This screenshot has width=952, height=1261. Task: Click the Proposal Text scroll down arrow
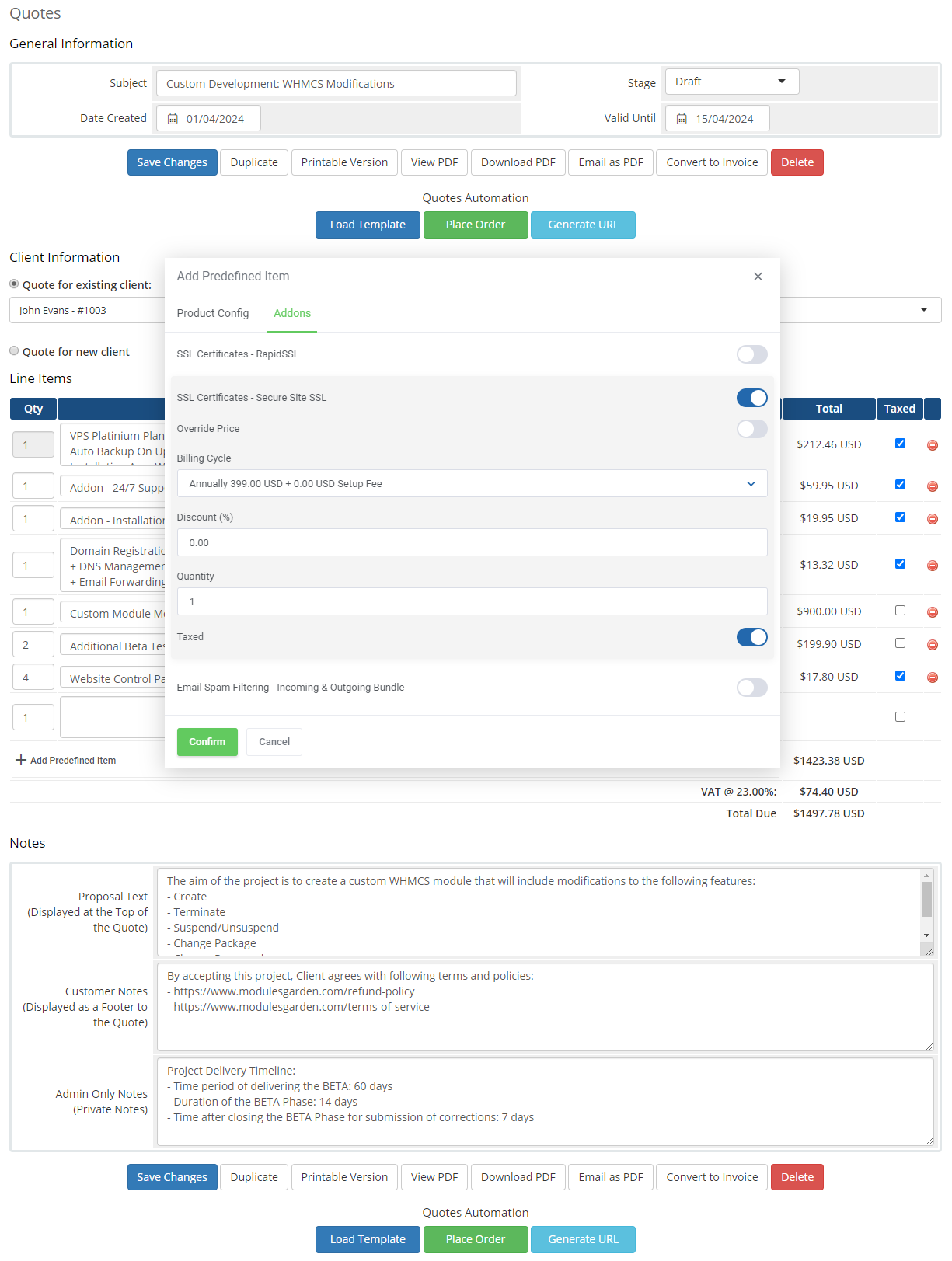[926, 935]
